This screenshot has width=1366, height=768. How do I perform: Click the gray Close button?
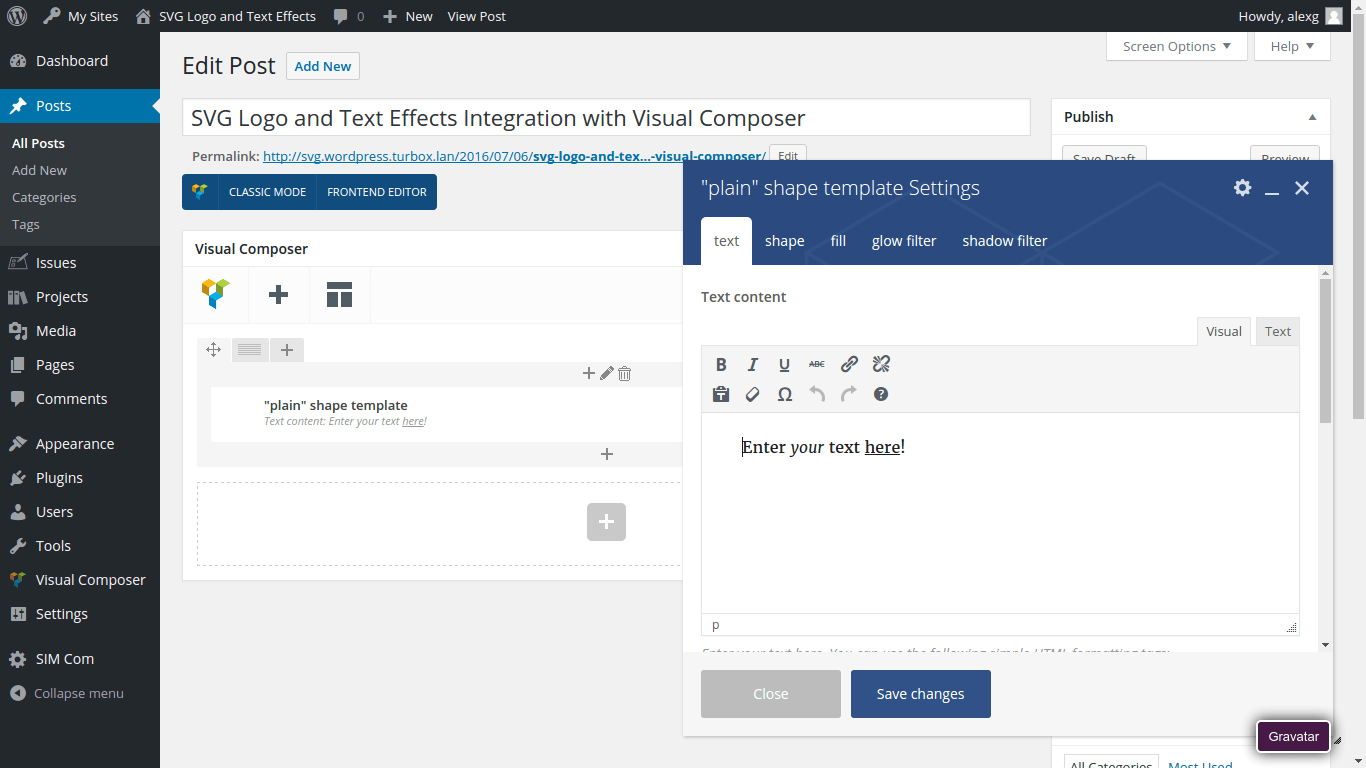771,694
